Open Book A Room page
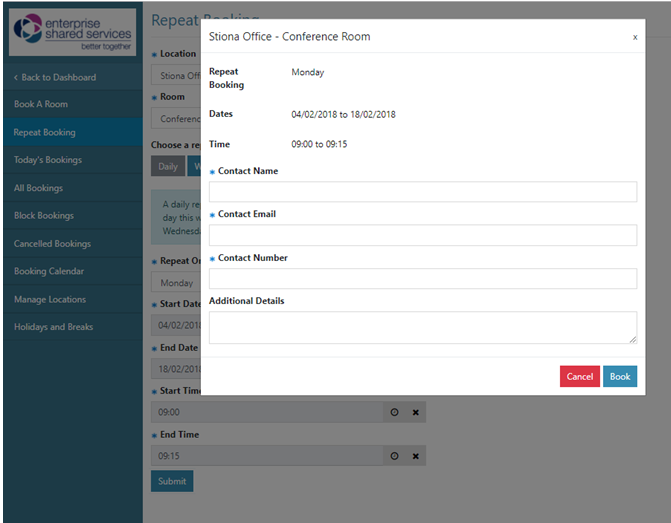Screen dimensions: 671x523 point(73,104)
